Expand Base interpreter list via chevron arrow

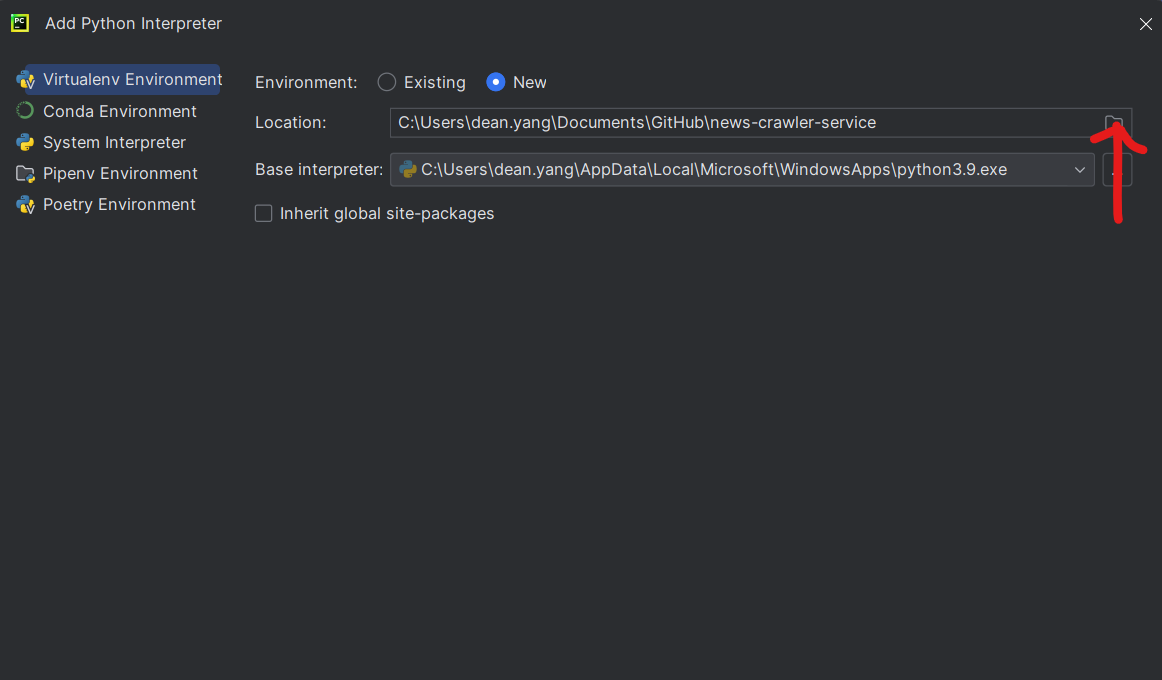(1080, 170)
